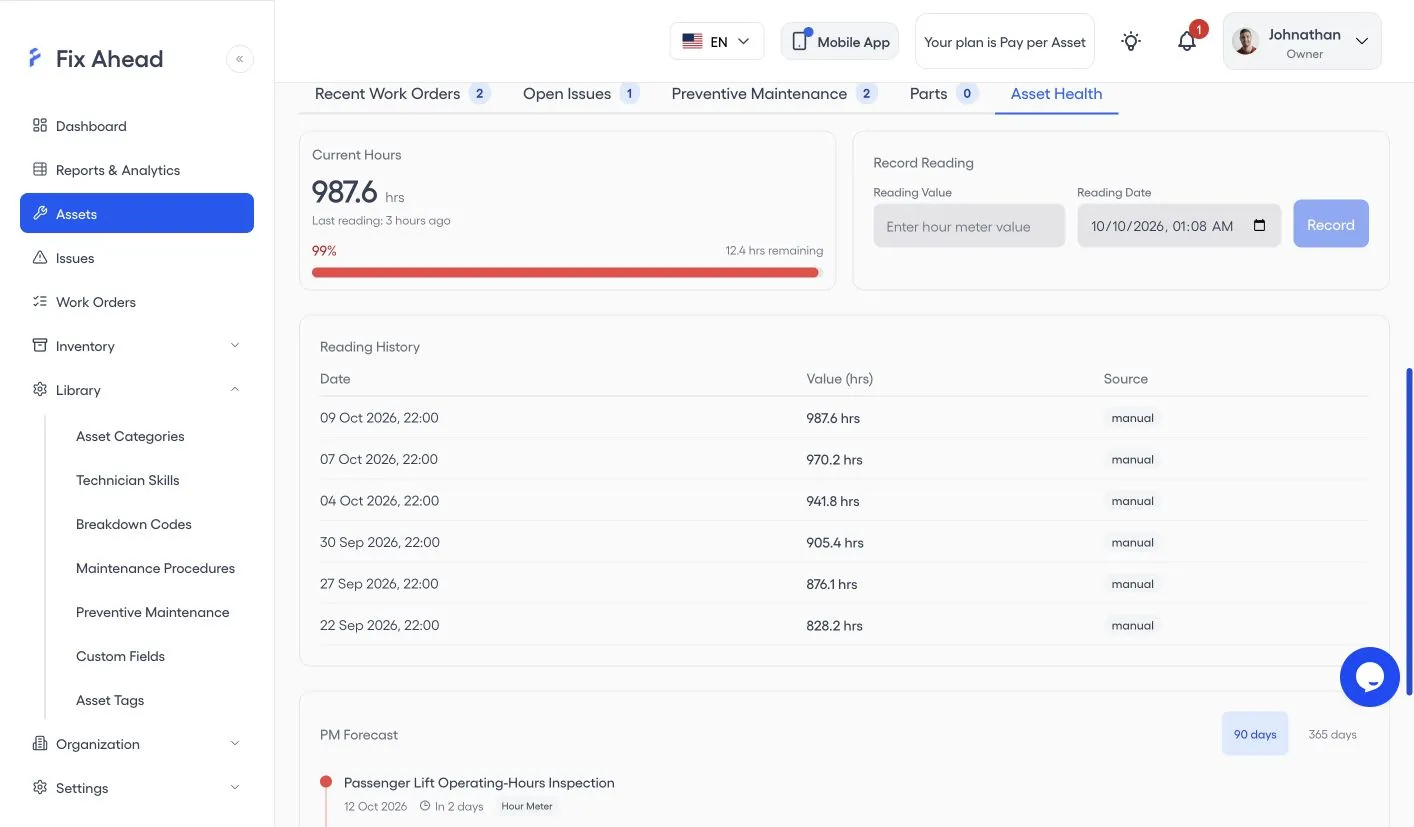Collapse the Library menu chevron
Screen dimensions: 1414x827
235,390
